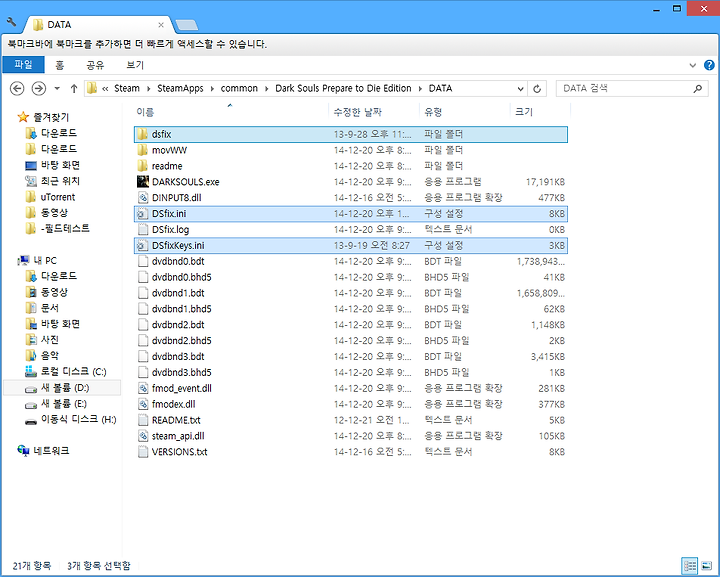The image size is (720, 577).
Task: Open the 보기 ribbon tab
Action: tap(135, 65)
